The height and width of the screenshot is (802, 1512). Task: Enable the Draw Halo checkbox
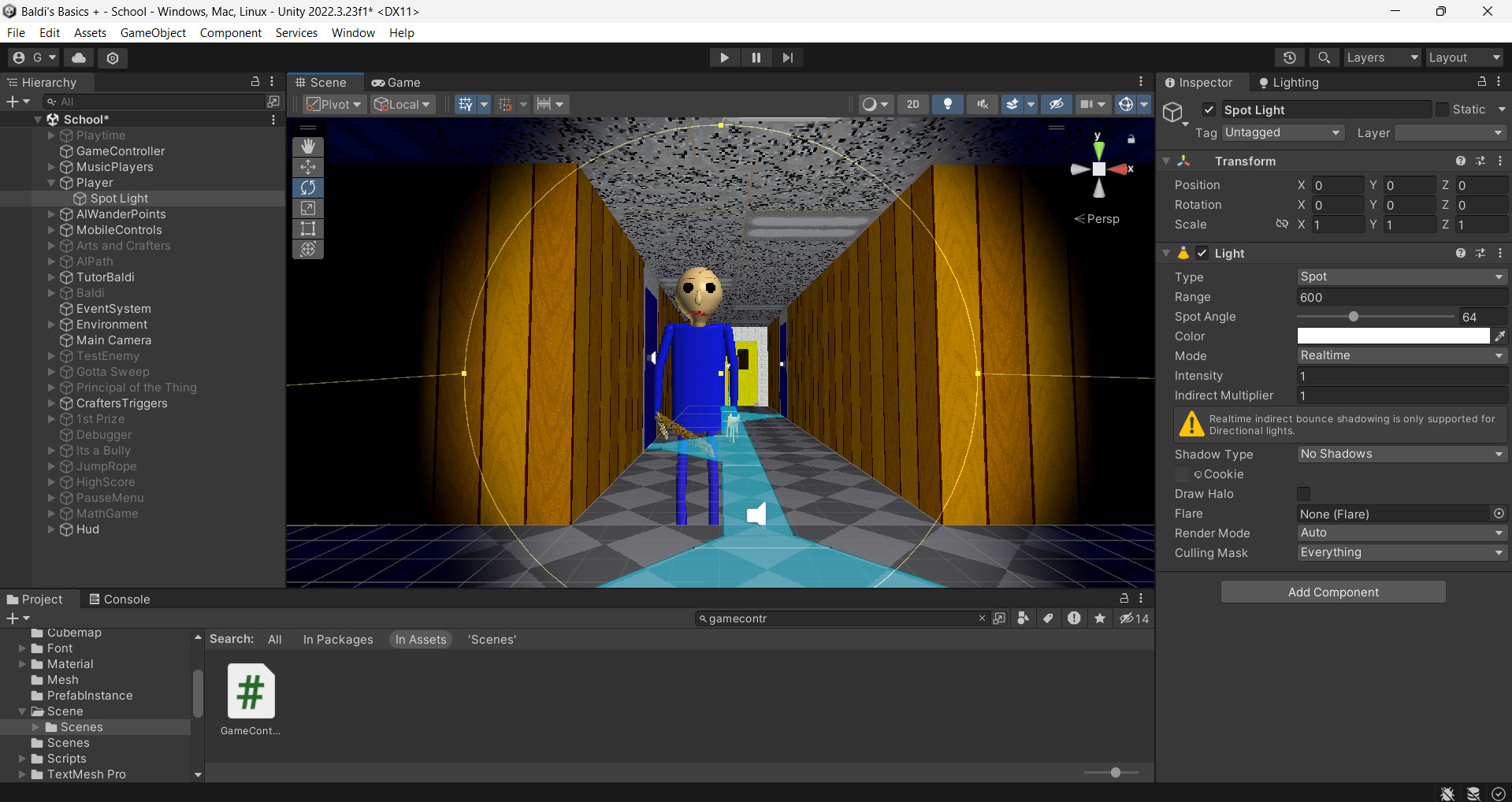[x=1303, y=494]
